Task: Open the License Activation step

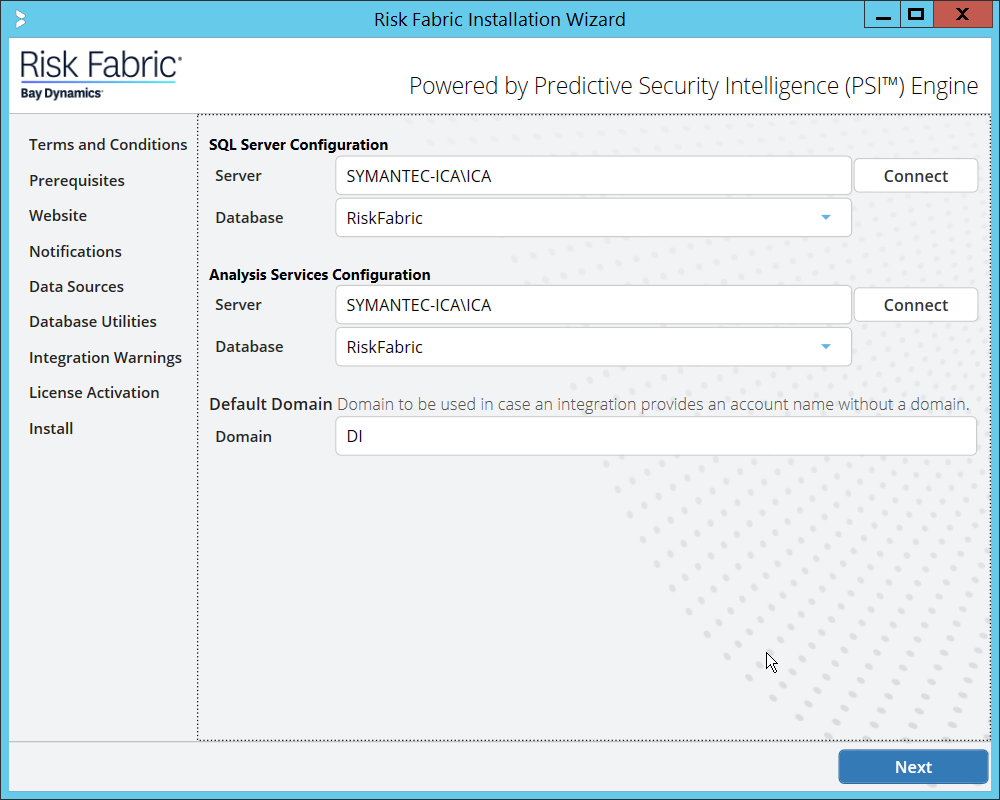Action: (94, 393)
